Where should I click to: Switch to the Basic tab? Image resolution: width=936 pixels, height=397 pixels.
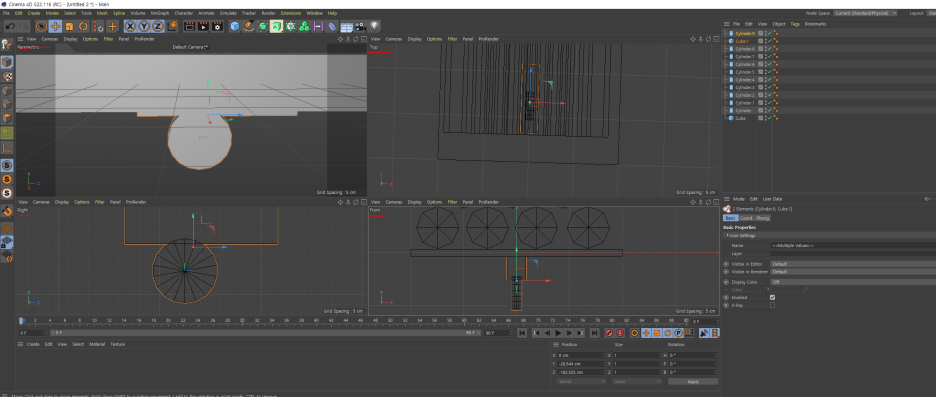click(731, 218)
